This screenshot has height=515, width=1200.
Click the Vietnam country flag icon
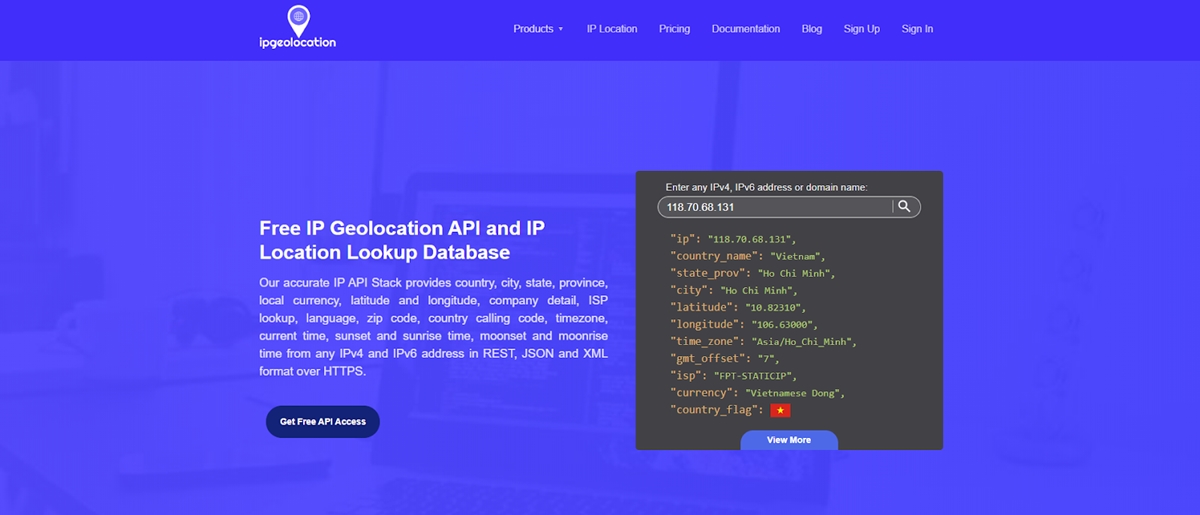(780, 410)
